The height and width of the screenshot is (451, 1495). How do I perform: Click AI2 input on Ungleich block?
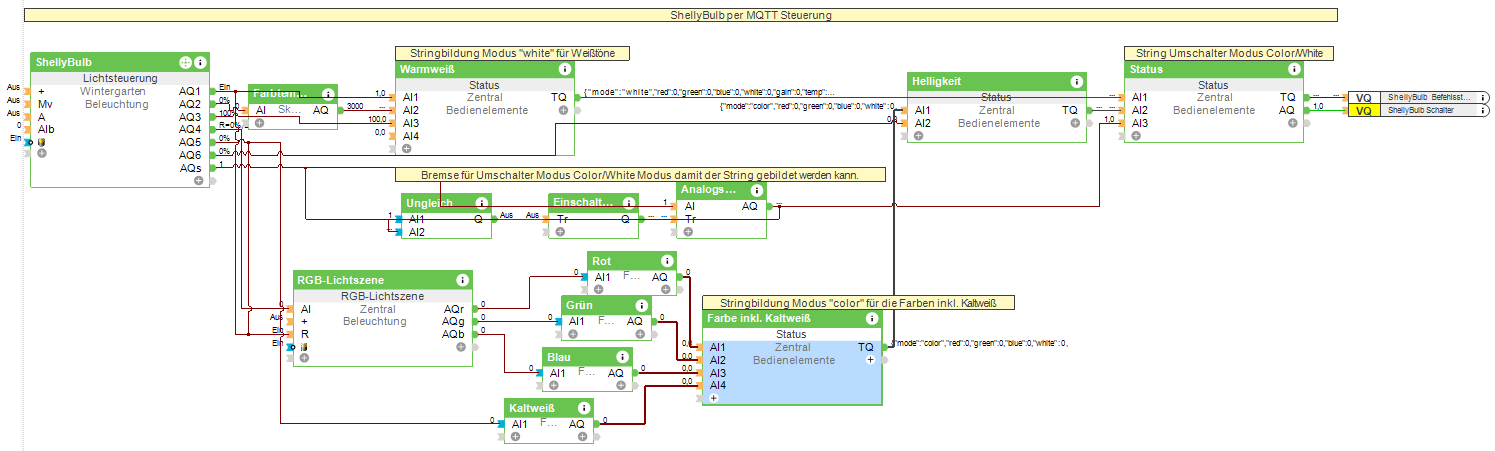point(417,232)
